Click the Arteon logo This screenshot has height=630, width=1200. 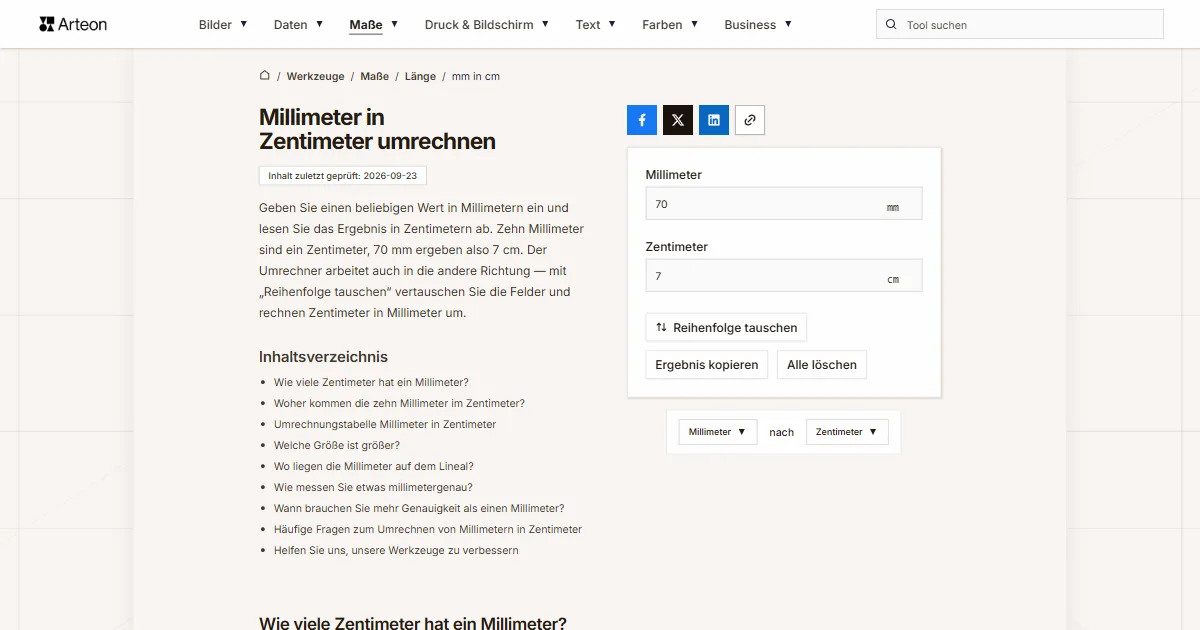pos(73,24)
